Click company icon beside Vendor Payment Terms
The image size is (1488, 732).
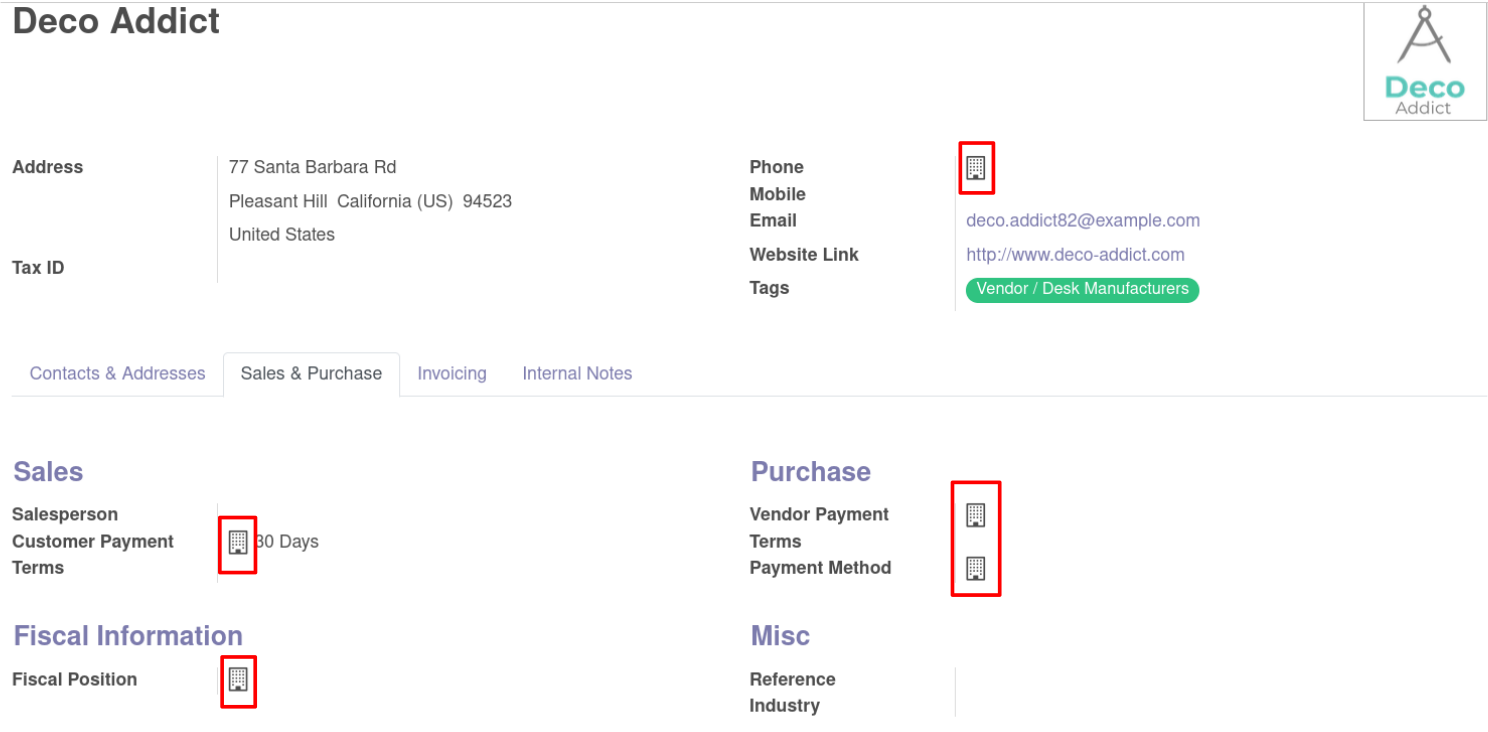(x=976, y=515)
